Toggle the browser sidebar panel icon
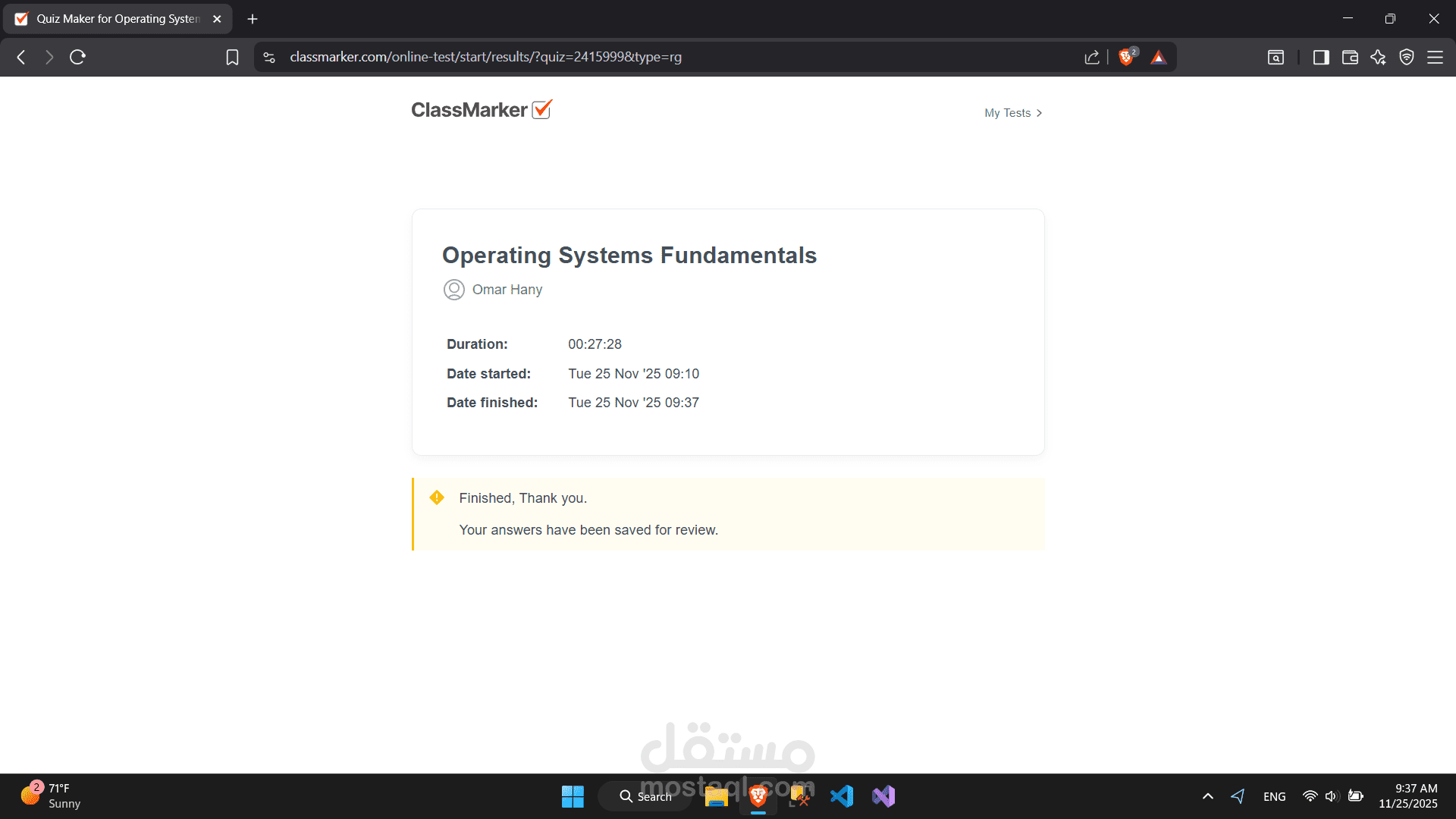This screenshot has height=819, width=1456. (x=1320, y=57)
